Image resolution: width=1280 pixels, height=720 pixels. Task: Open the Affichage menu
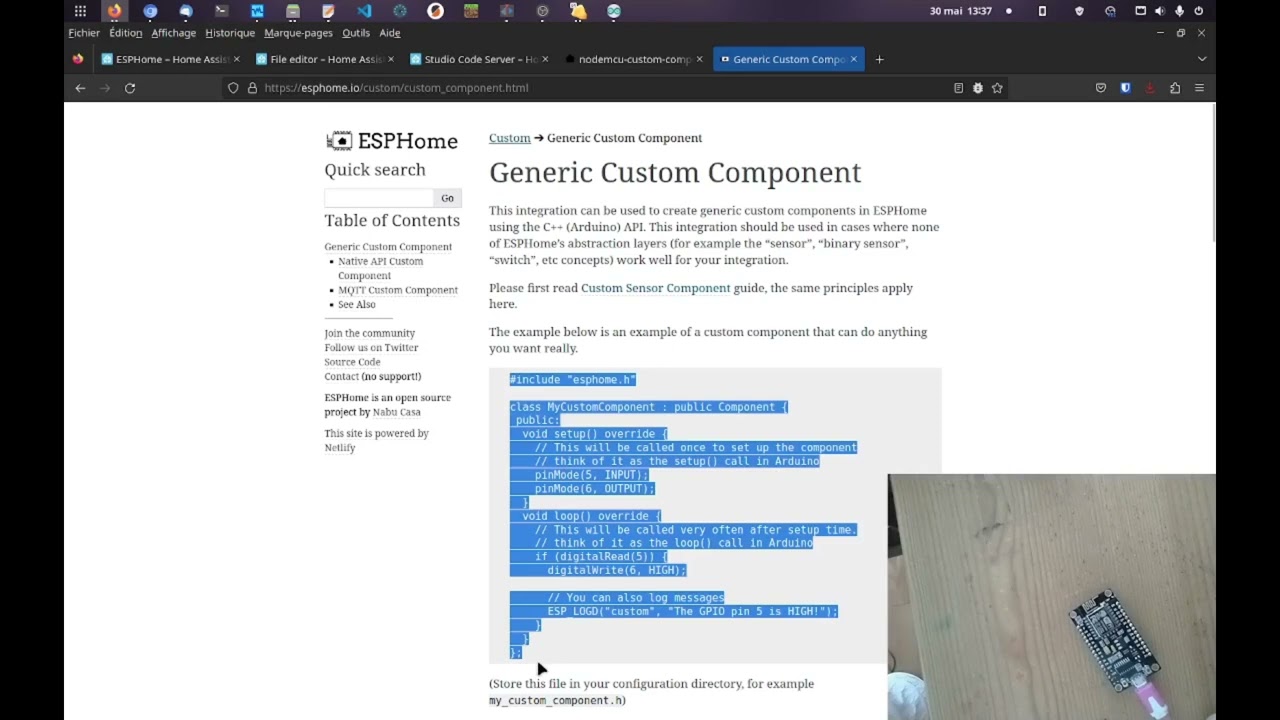coord(174,33)
